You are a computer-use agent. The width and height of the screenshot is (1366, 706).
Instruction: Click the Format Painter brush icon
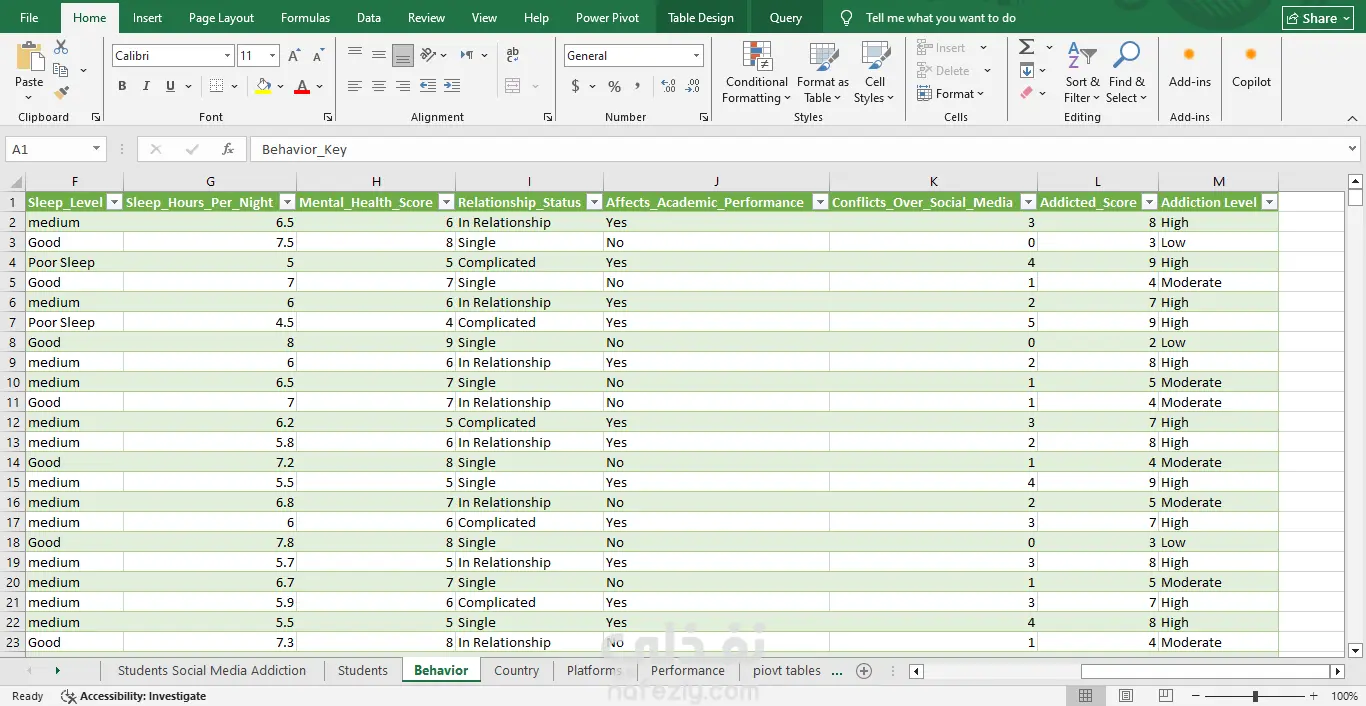point(61,93)
